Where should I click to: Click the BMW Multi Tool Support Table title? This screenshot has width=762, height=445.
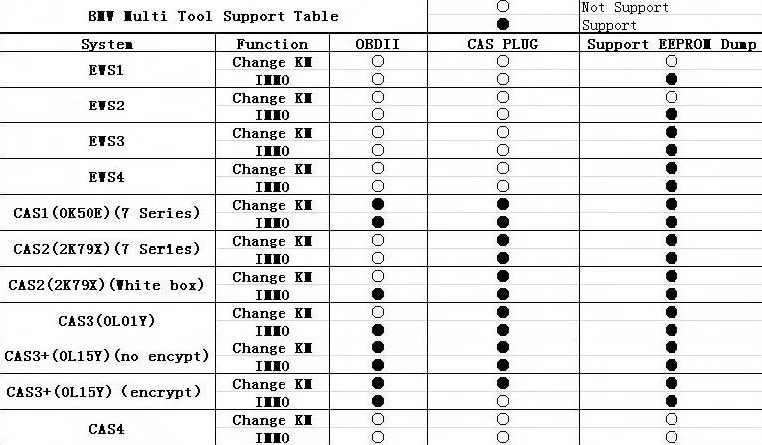point(213,16)
